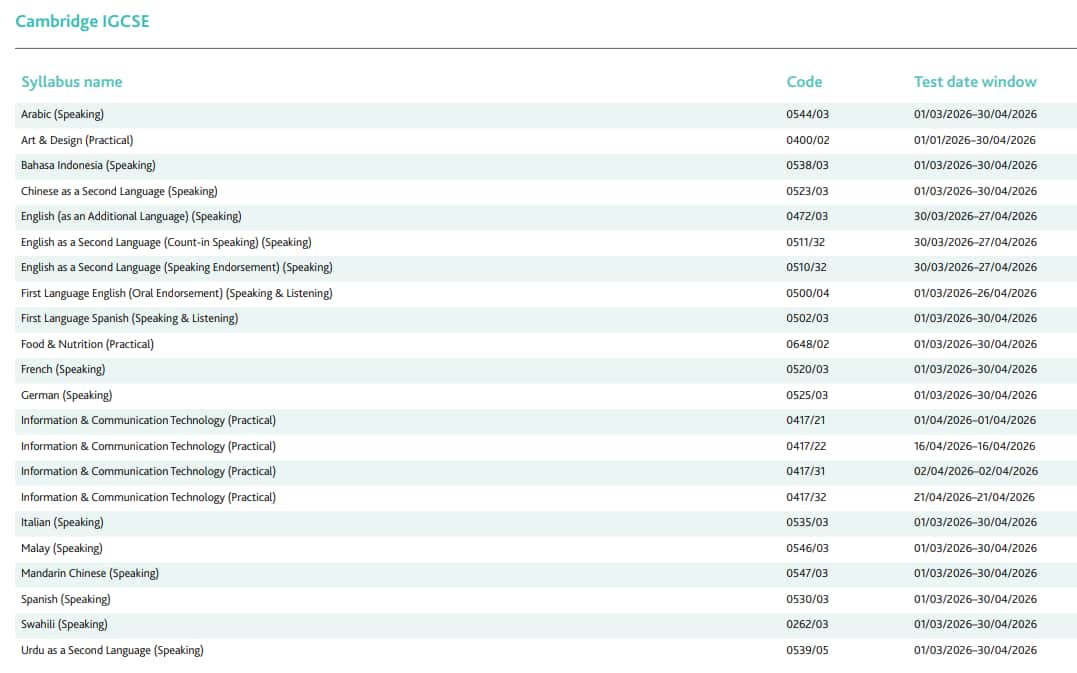Screen dimensions: 1077x673
Task: Click the Chinese as a Second Language entry
Action: pyautogui.click(x=119, y=191)
